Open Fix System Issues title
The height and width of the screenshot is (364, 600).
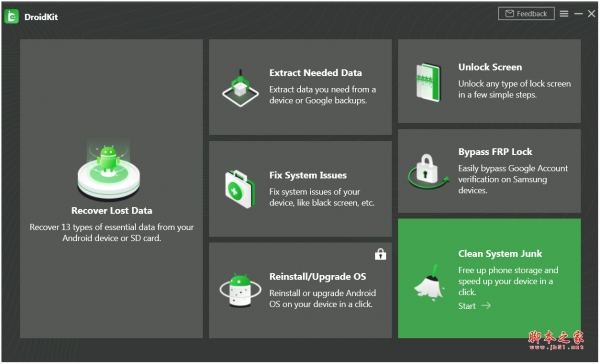point(308,175)
